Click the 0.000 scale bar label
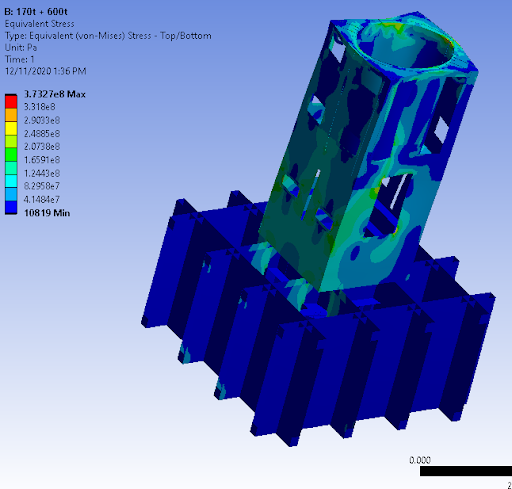 tap(420, 460)
